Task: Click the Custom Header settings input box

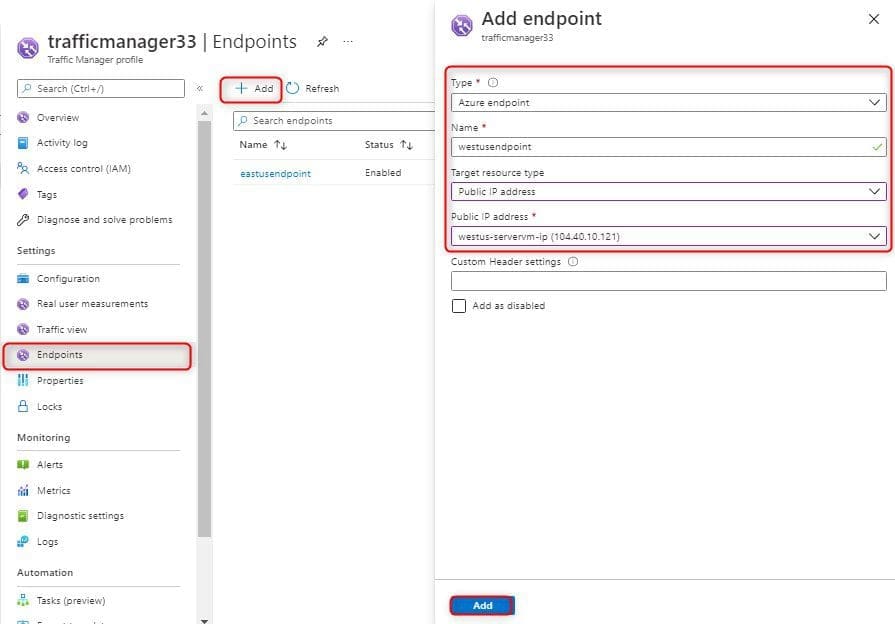Action: 668,281
